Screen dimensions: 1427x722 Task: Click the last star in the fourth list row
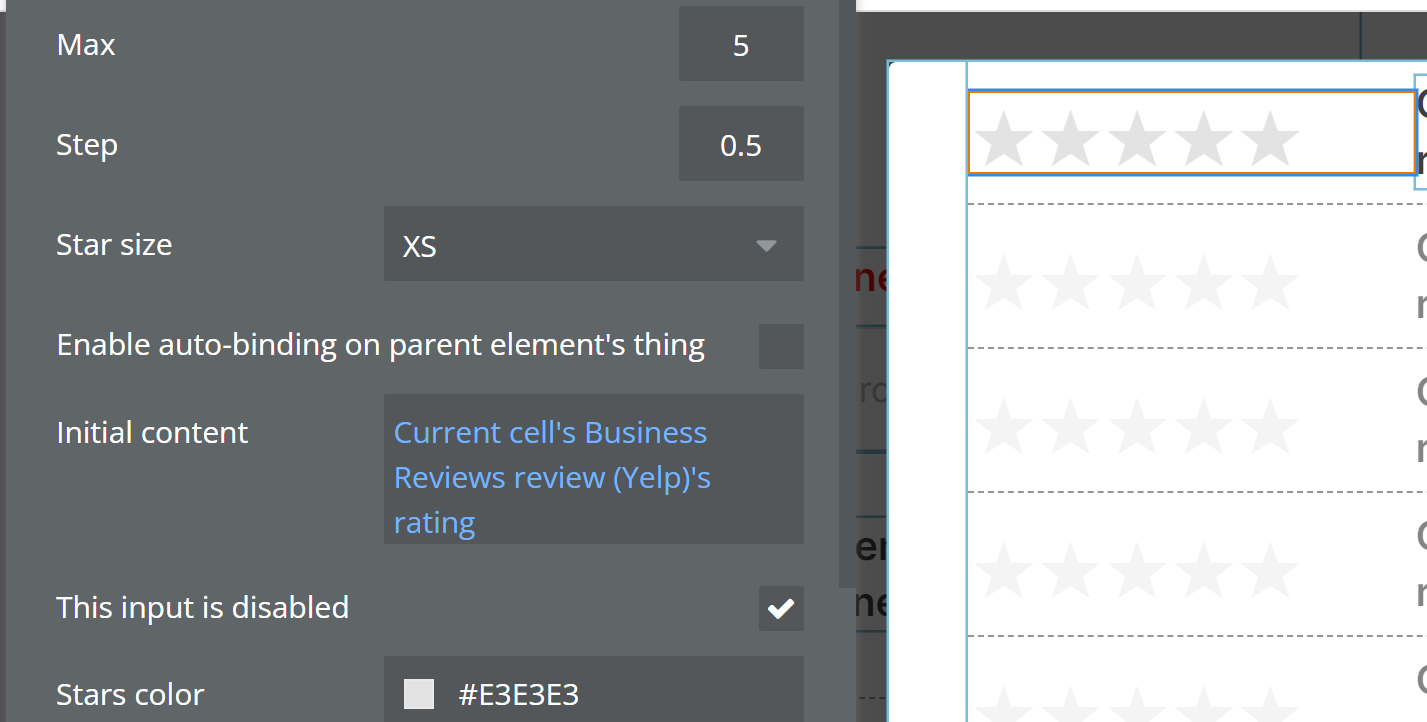tap(1270, 570)
